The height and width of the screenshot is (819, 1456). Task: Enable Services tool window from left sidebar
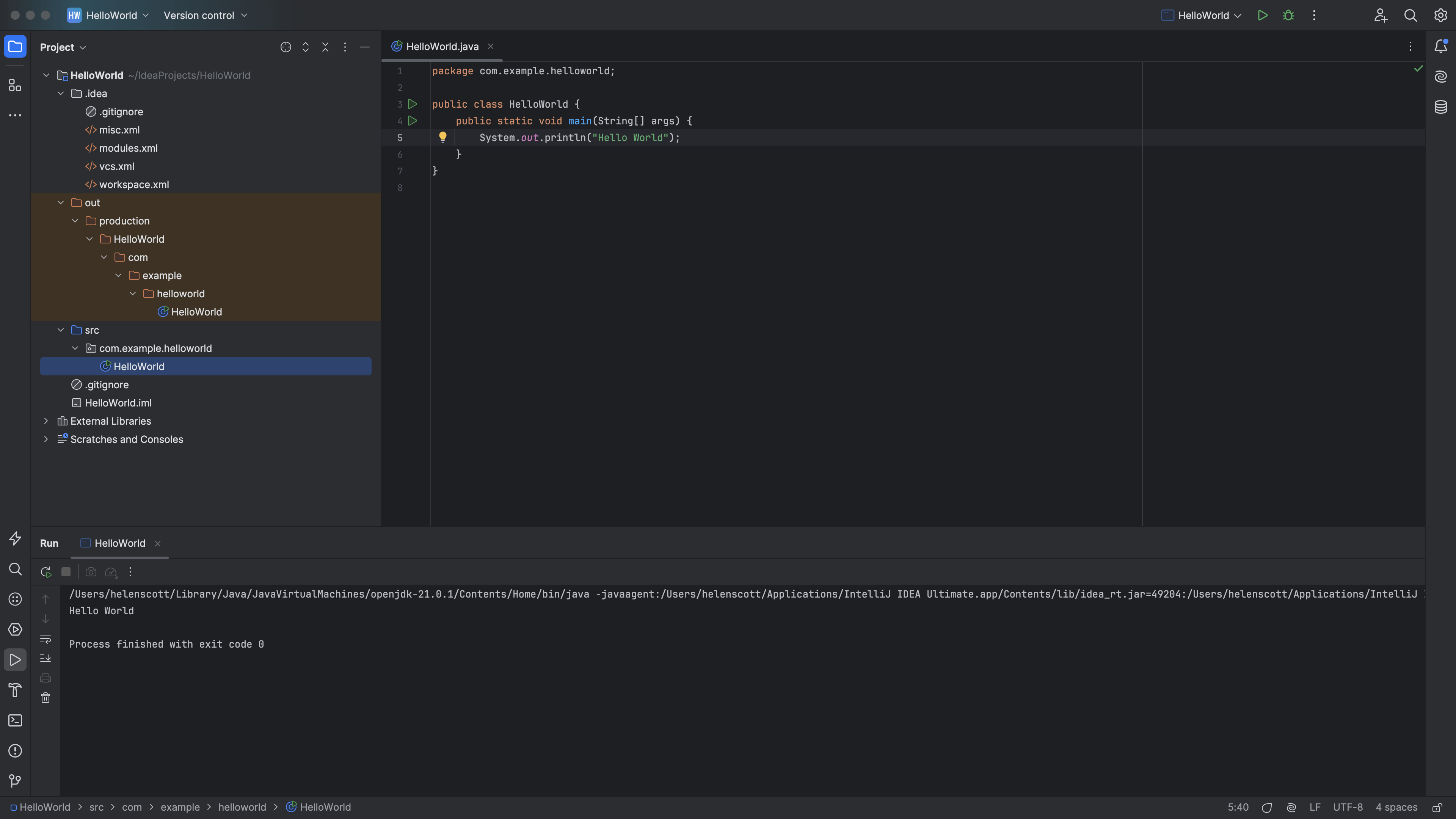[x=15, y=629]
